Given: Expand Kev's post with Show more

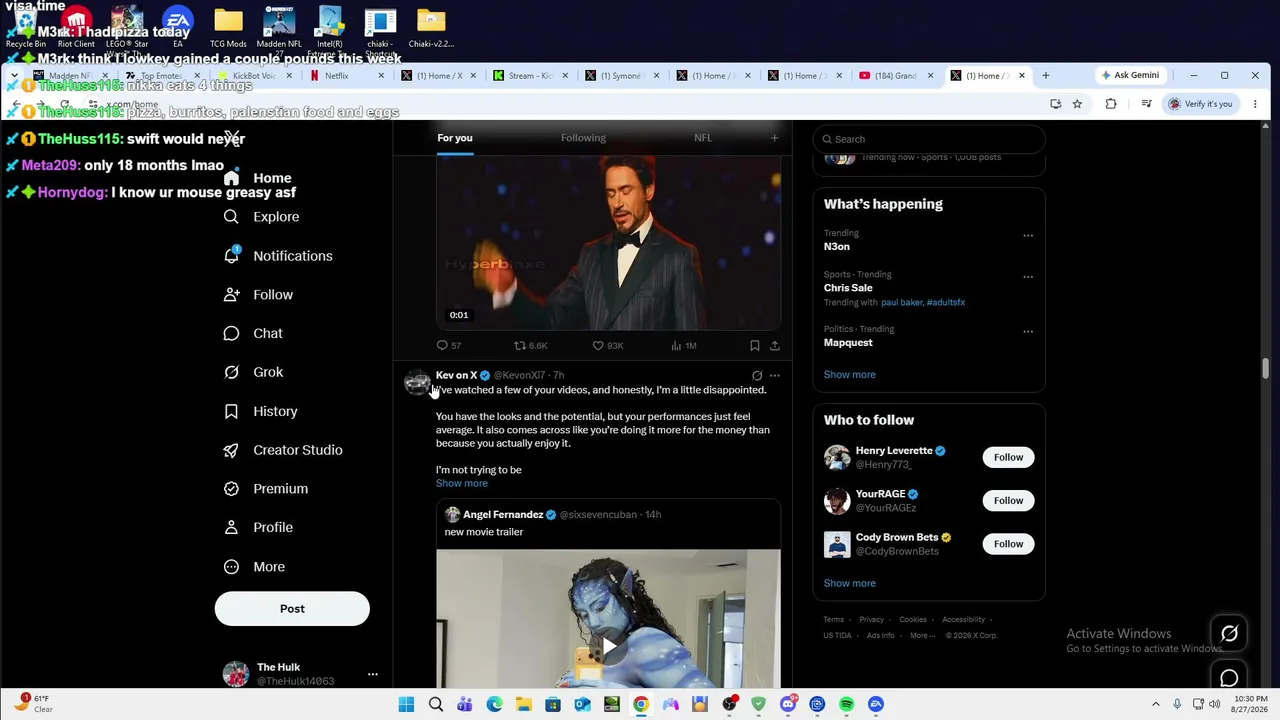Looking at the screenshot, I should [462, 484].
